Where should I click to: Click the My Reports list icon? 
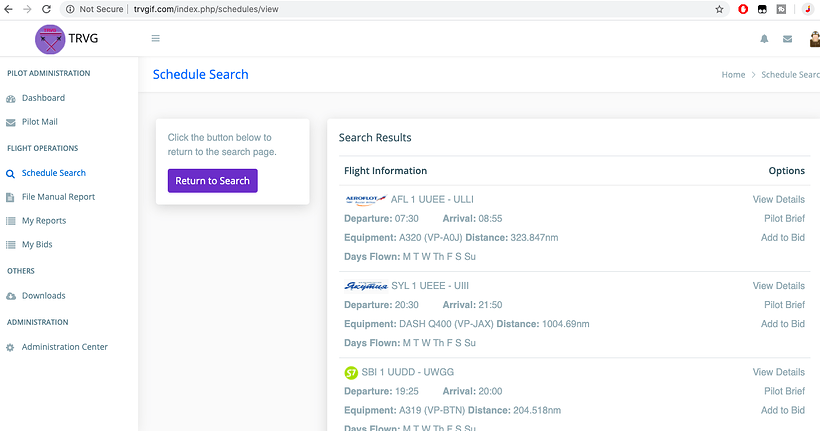click(x=10, y=221)
